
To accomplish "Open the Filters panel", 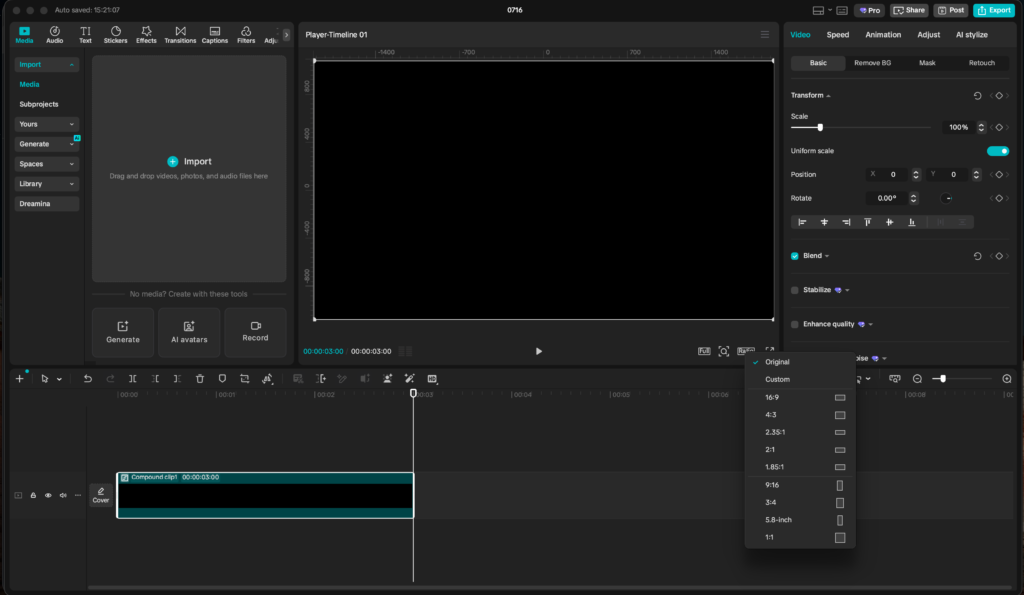I will click(x=246, y=35).
